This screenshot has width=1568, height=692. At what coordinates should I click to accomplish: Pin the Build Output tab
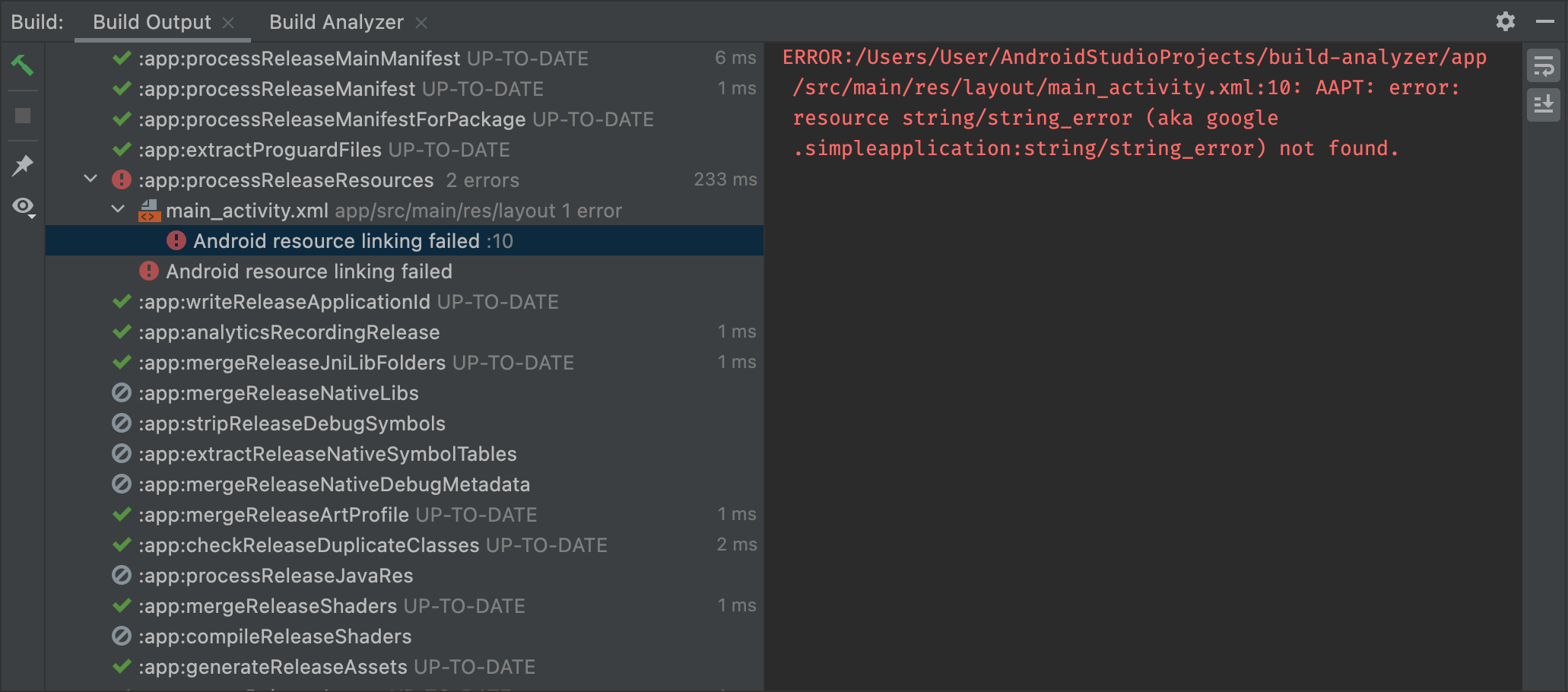pos(23,165)
